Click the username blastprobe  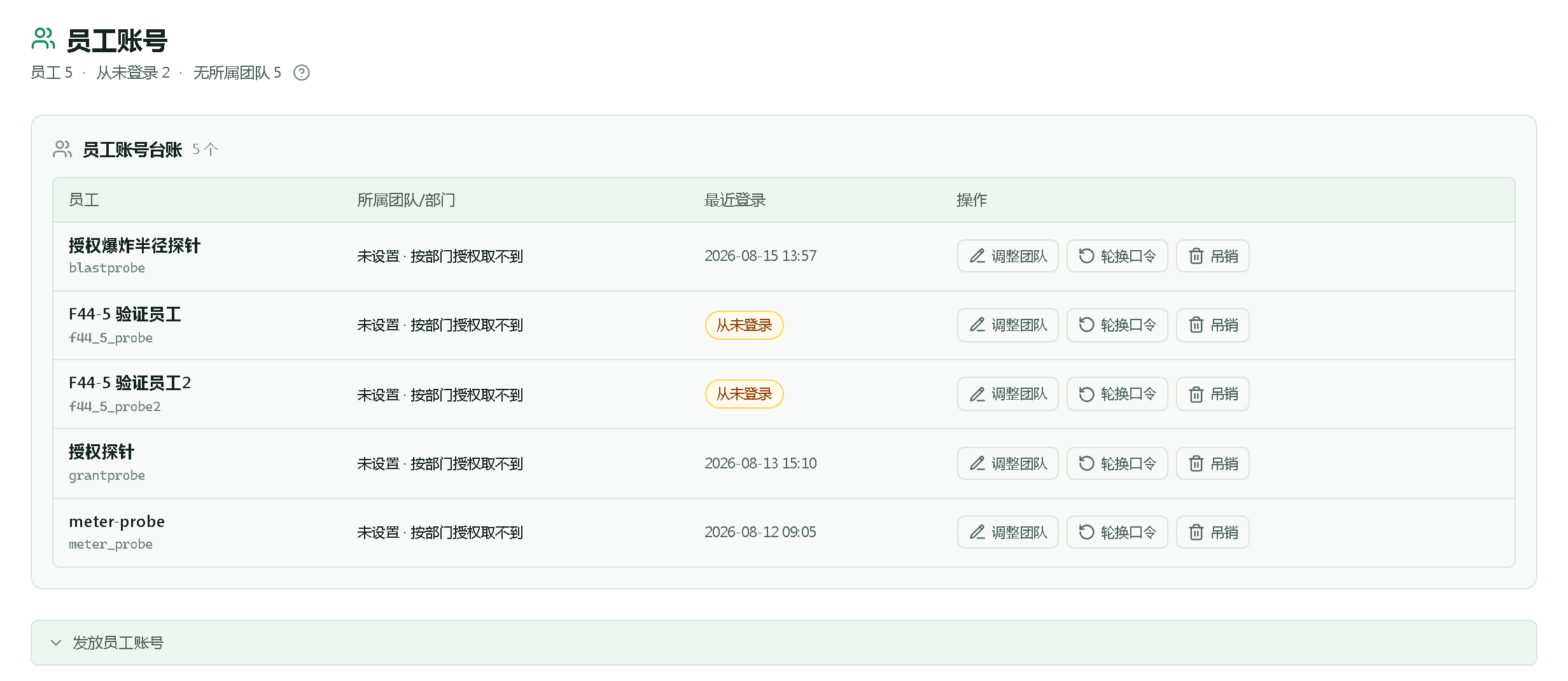(107, 268)
